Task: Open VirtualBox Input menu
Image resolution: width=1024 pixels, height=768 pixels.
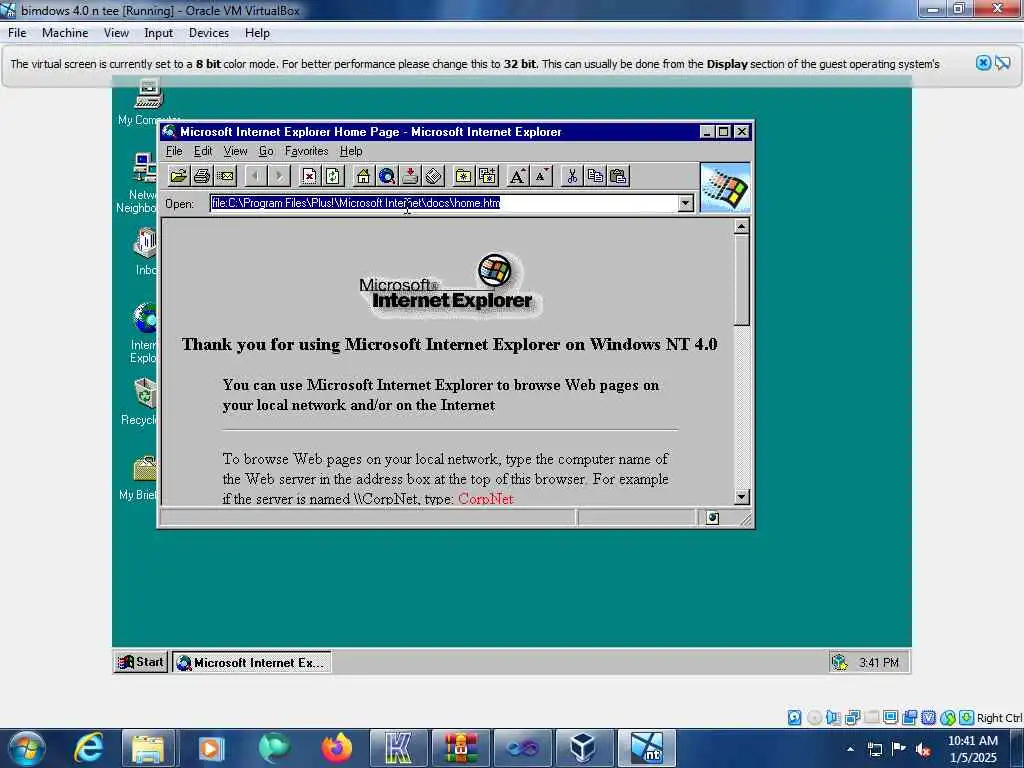Action: tap(158, 33)
